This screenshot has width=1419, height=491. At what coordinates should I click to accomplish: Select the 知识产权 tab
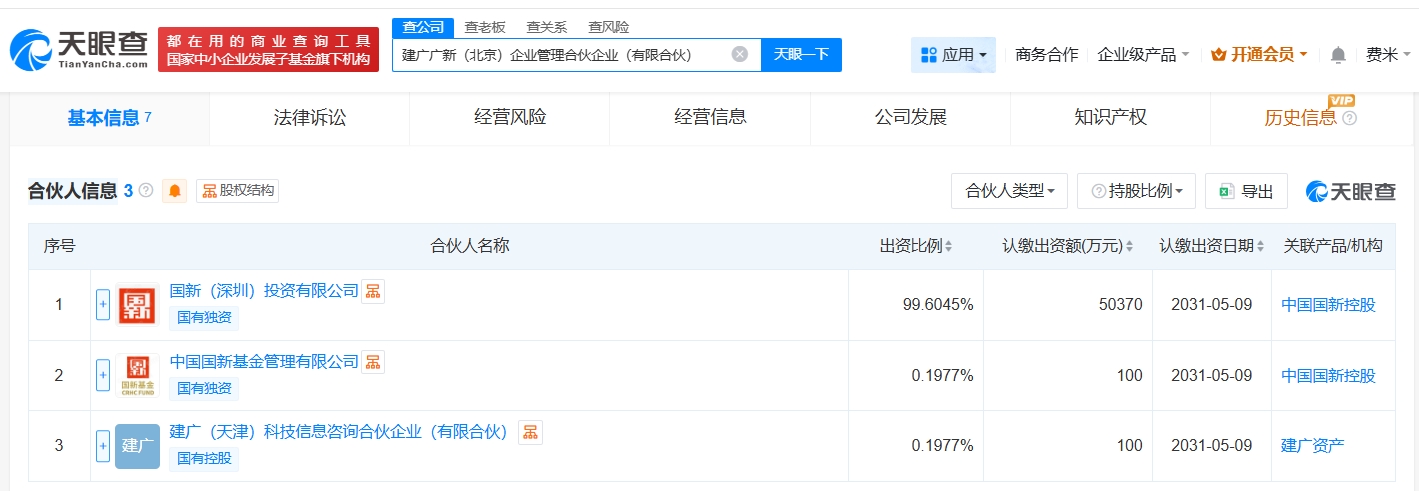tap(1110, 118)
